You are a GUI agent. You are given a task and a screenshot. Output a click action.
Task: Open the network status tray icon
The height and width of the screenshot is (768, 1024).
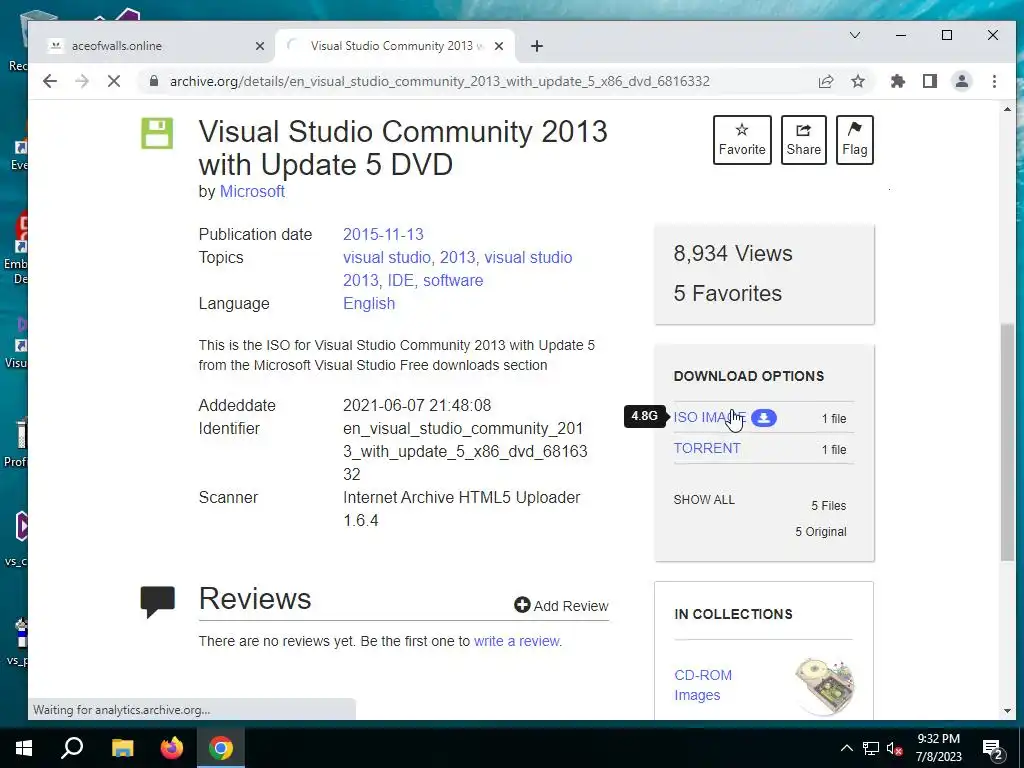[x=871, y=748]
